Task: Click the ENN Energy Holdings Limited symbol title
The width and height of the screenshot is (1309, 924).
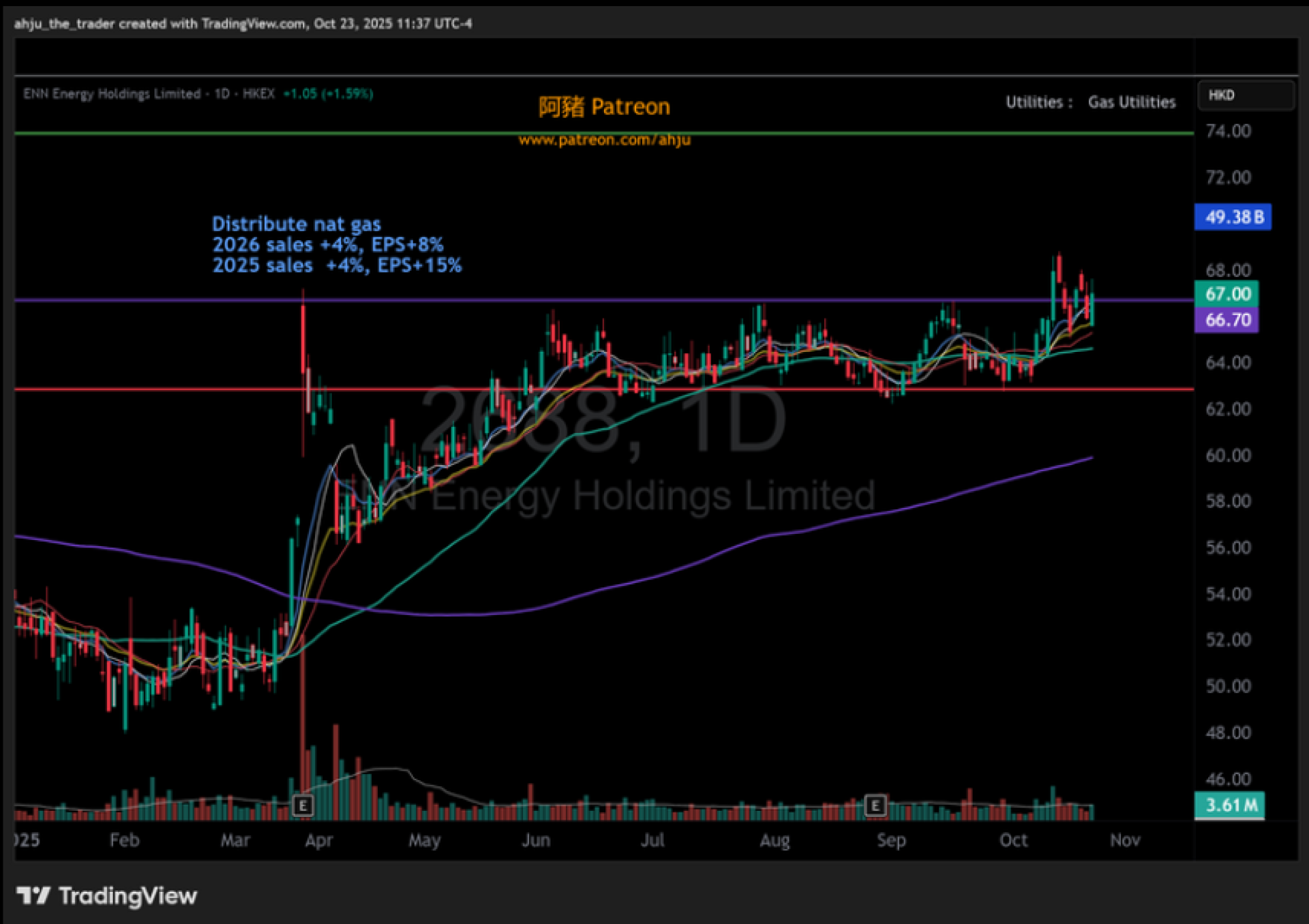Action: [x=112, y=94]
